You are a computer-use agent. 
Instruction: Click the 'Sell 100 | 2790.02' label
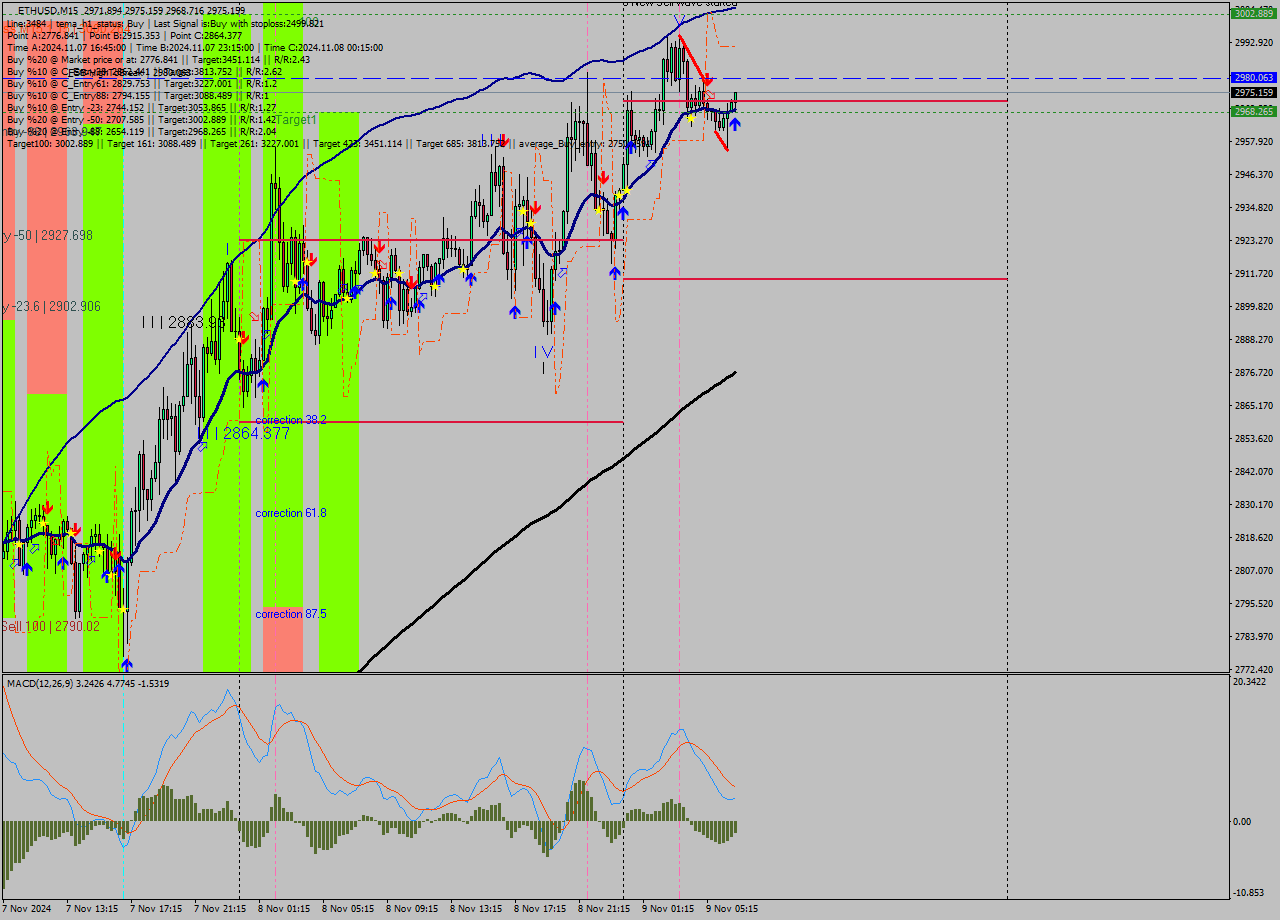pos(51,626)
